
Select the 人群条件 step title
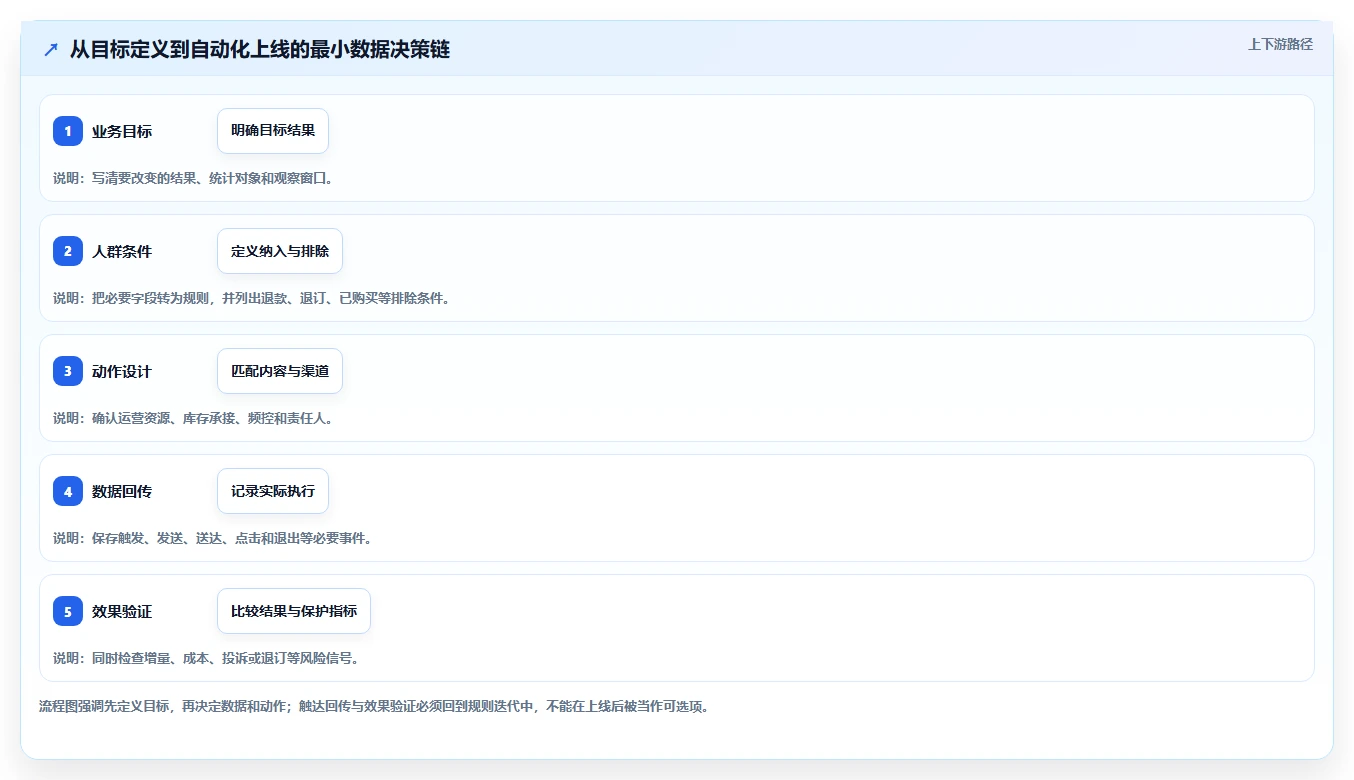(122, 252)
